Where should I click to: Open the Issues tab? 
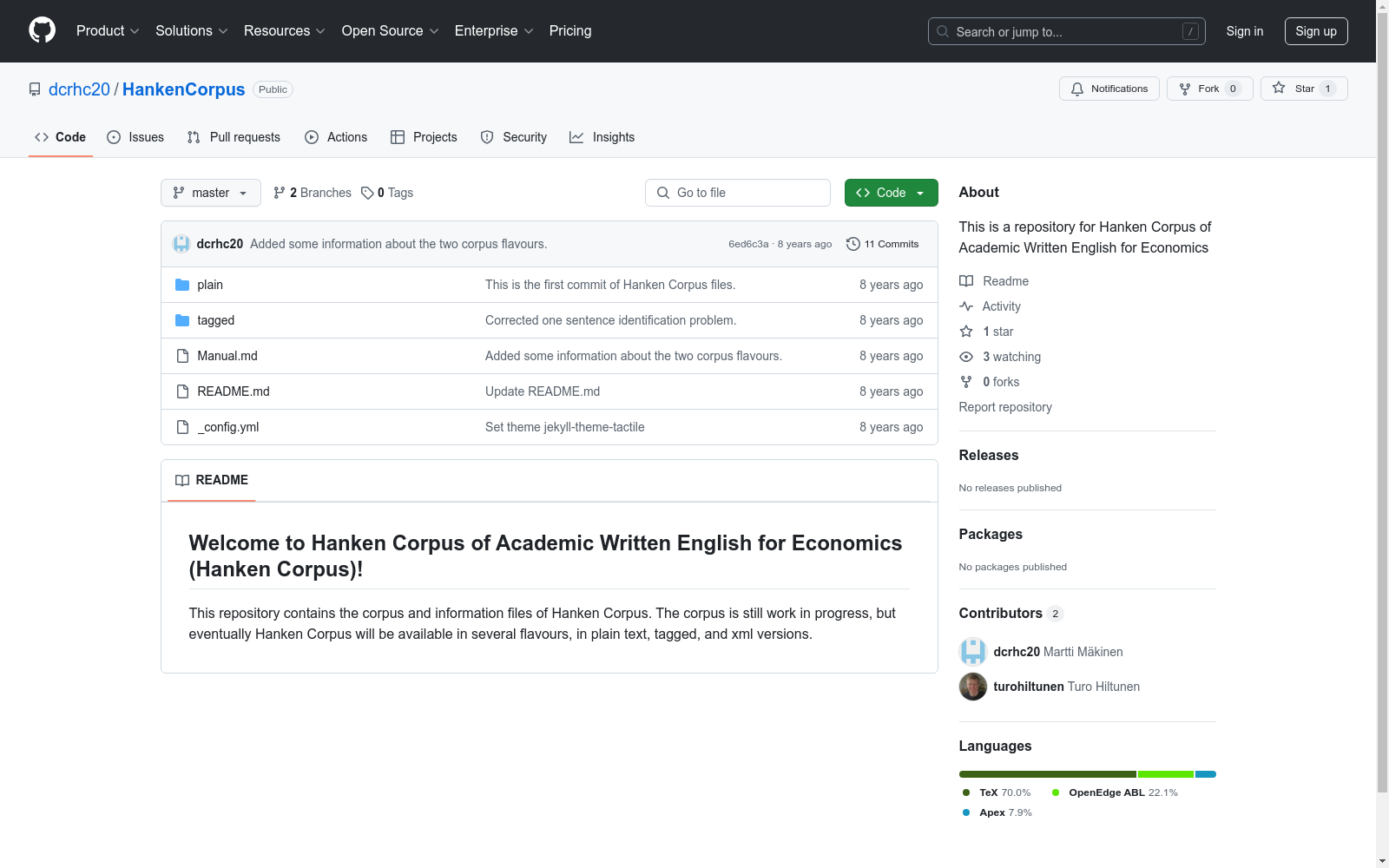tap(135, 137)
